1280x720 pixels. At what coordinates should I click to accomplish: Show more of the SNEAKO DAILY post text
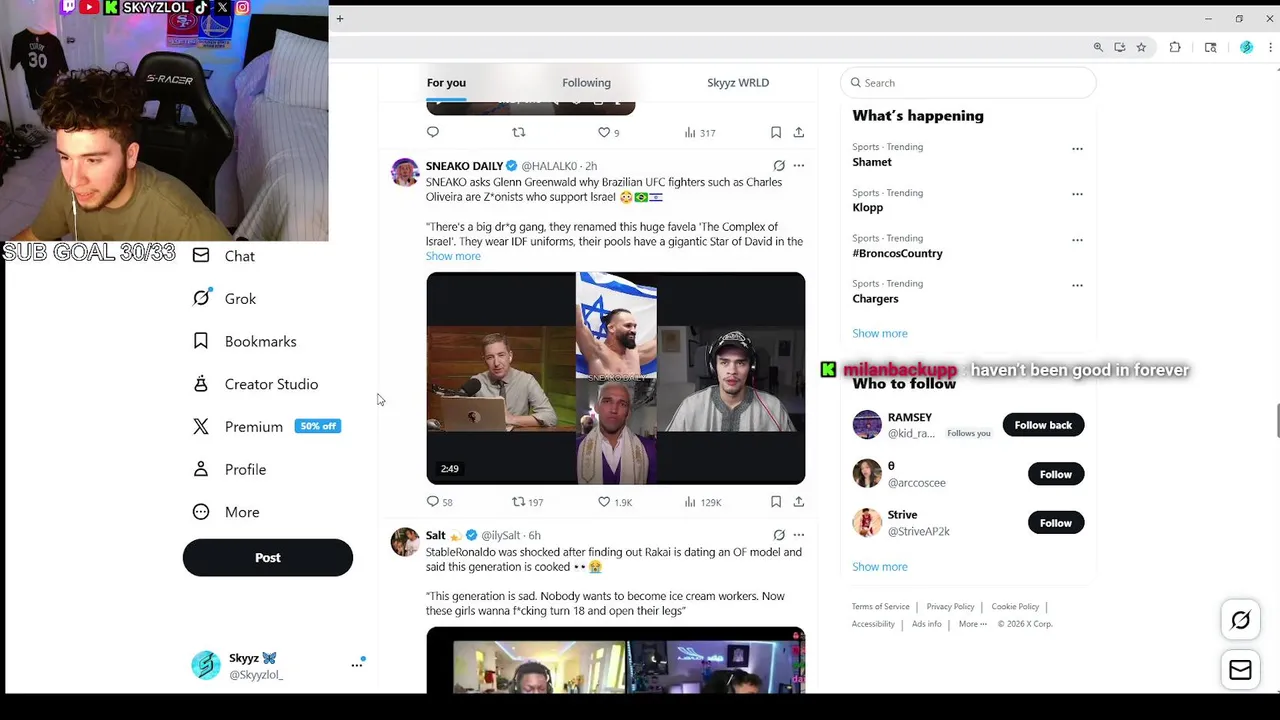(453, 256)
